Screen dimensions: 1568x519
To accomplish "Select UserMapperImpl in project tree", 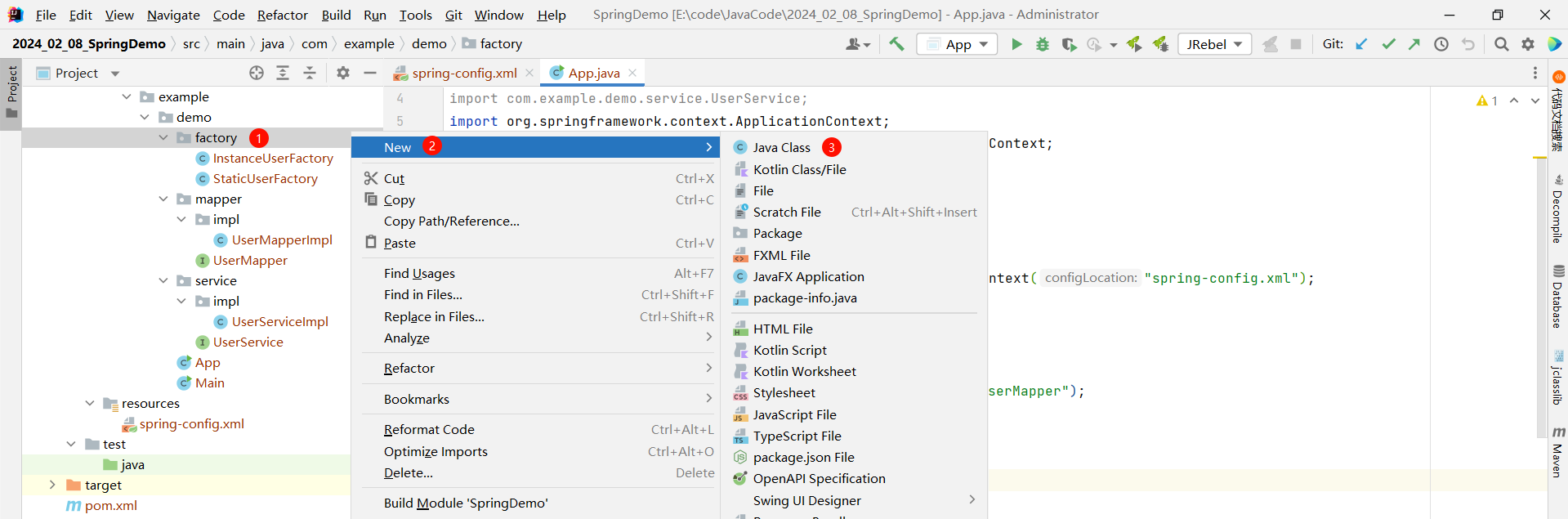I will pos(282,239).
